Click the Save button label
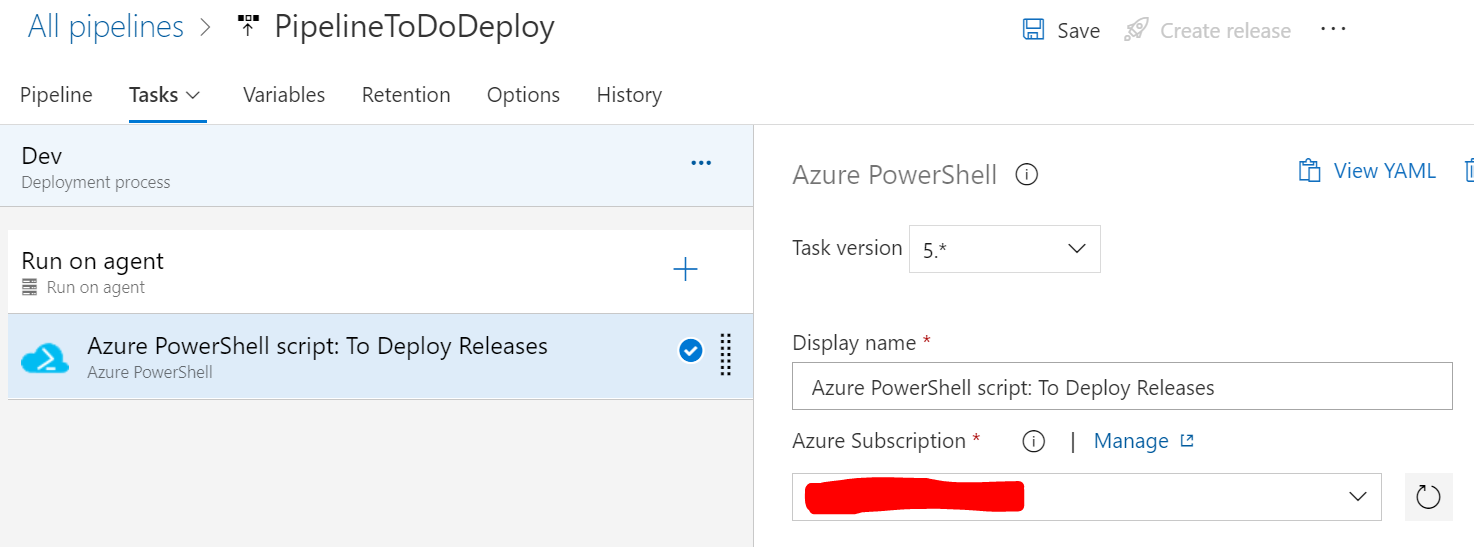Image resolution: width=1474 pixels, height=547 pixels. pyautogui.click(x=1078, y=31)
